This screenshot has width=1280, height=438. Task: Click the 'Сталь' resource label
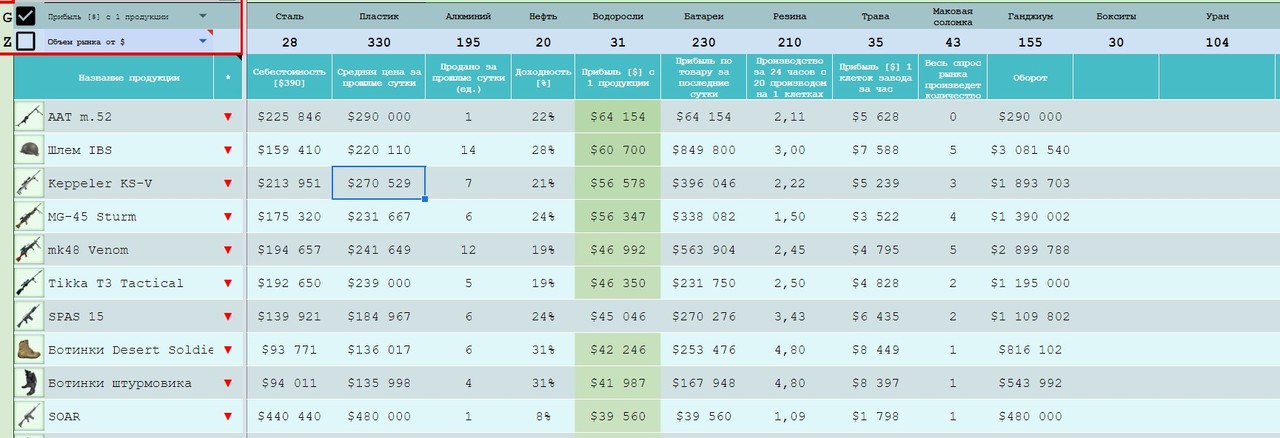click(x=290, y=17)
